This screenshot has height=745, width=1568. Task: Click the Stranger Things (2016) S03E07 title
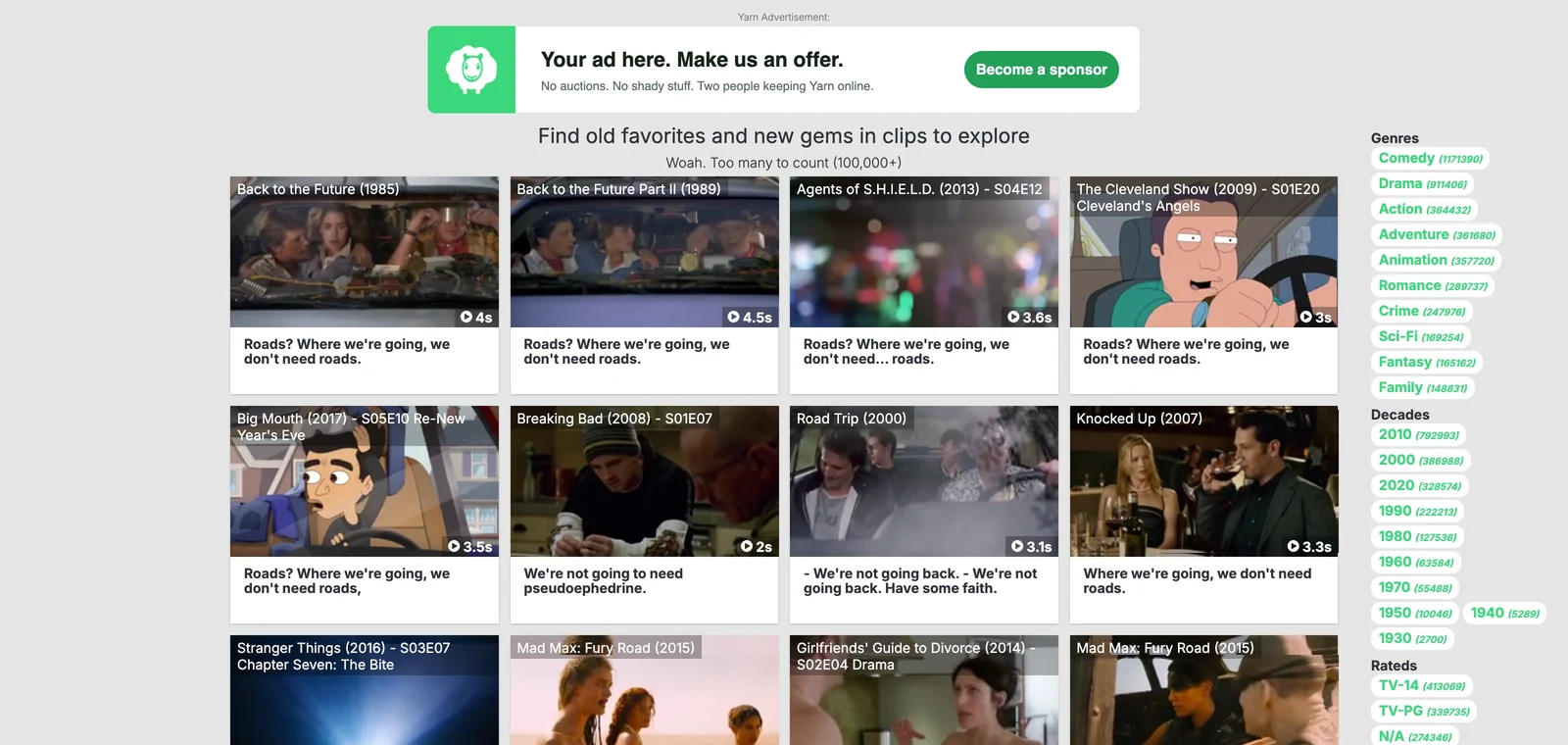click(x=343, y=656)
